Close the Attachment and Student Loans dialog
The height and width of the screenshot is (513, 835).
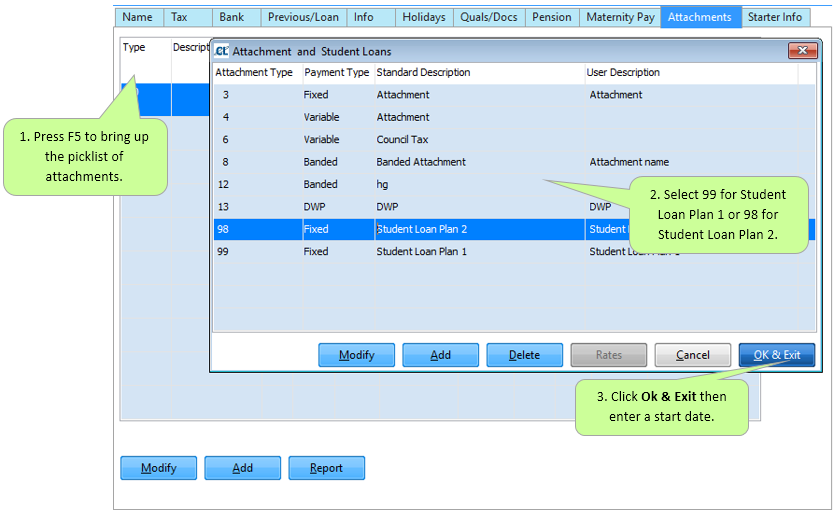(x=803, y=51)
